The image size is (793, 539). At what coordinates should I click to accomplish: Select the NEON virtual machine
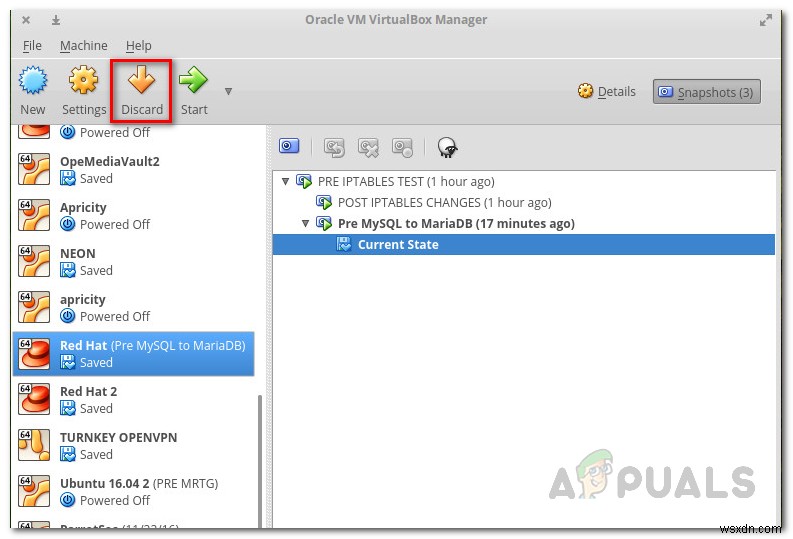coord(134,261)
